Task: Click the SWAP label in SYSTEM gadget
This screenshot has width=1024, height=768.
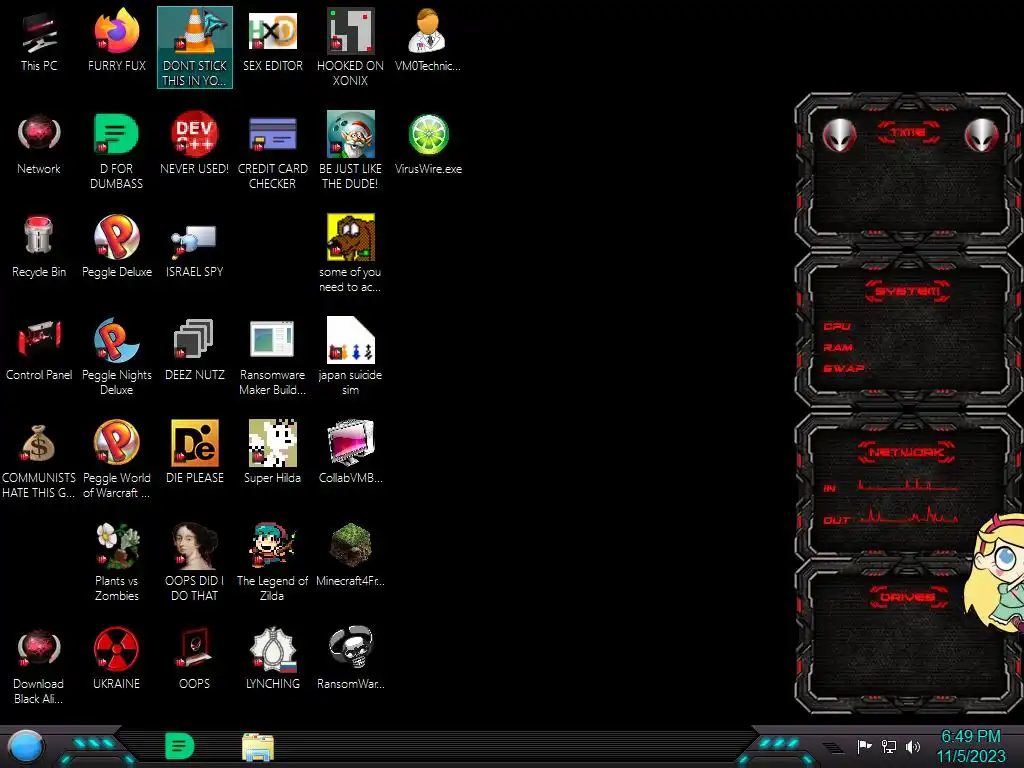Action: pyautogui.click(x=844, y=368)
